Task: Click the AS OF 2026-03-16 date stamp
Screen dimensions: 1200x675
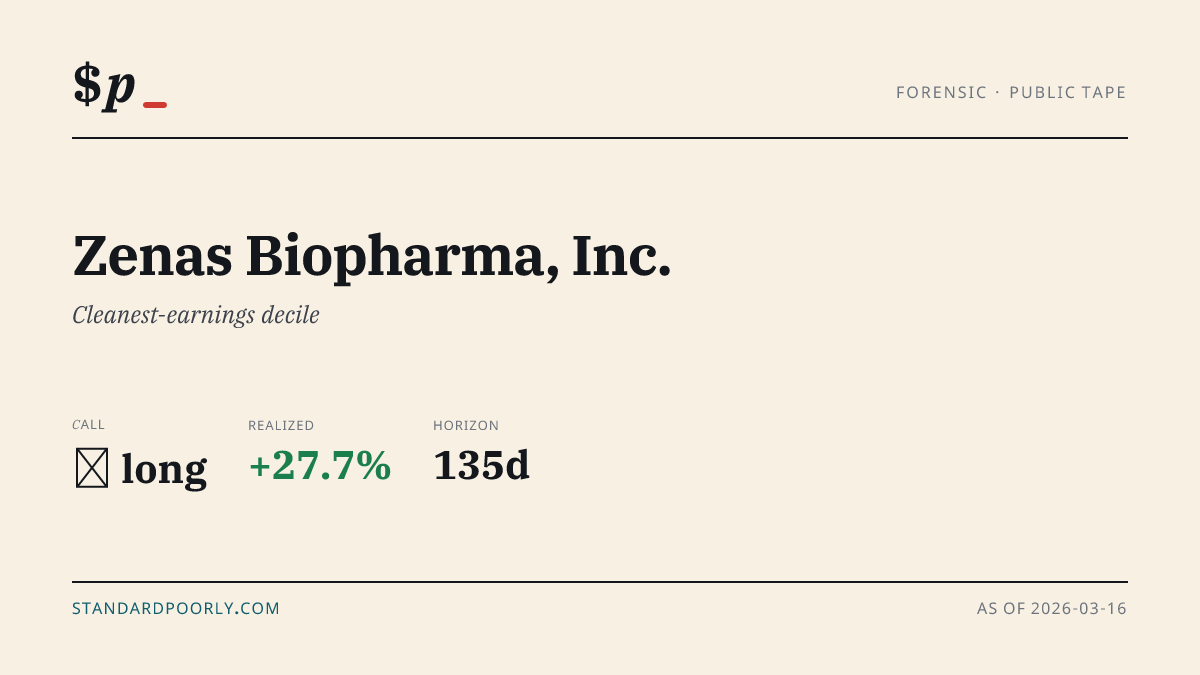Action: point(1052,608)
